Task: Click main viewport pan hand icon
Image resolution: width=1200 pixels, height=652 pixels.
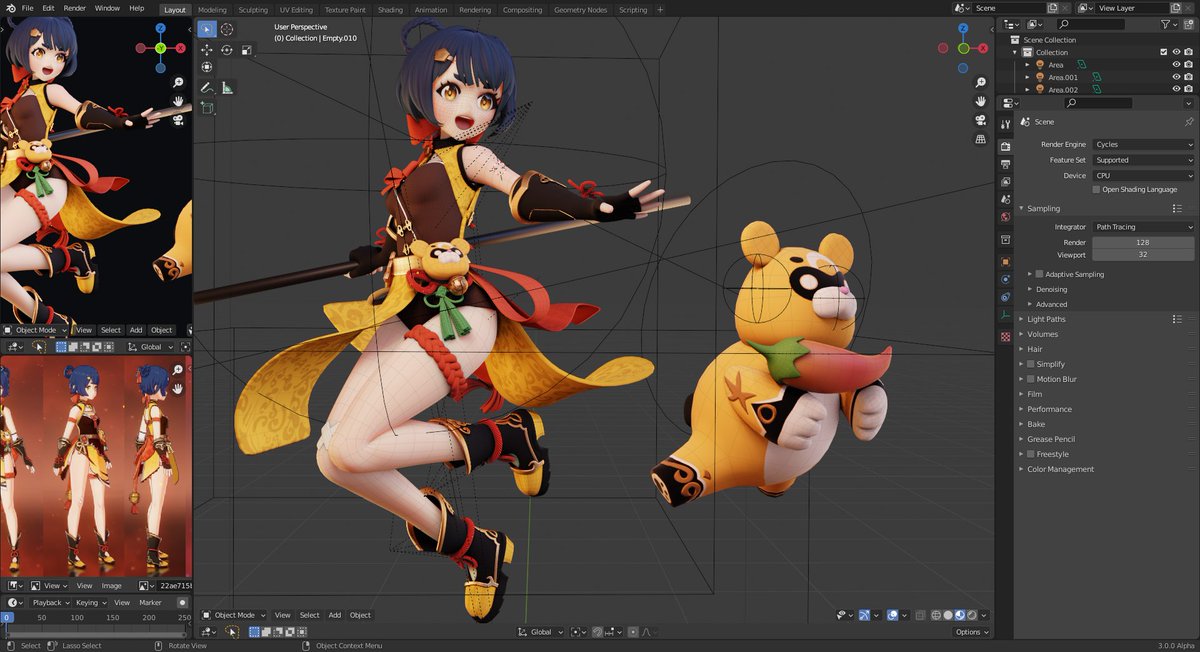Action: tap(980, 101)
